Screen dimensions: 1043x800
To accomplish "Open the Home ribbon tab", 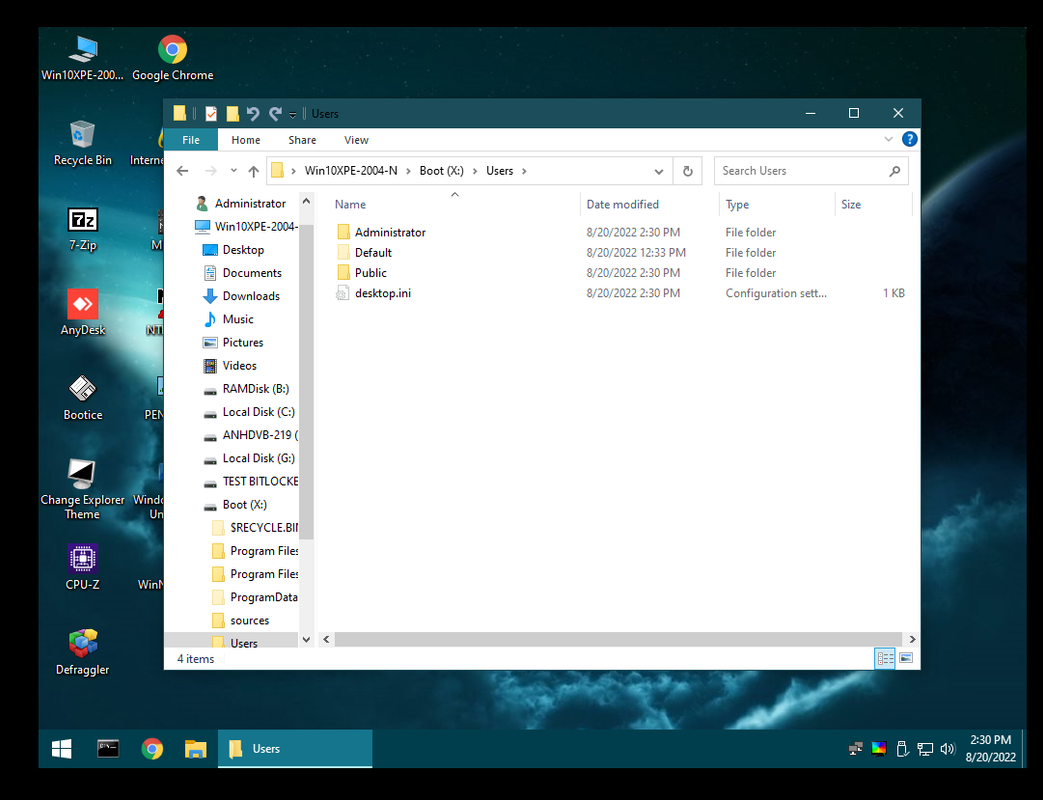I will [x=245, y=140].
